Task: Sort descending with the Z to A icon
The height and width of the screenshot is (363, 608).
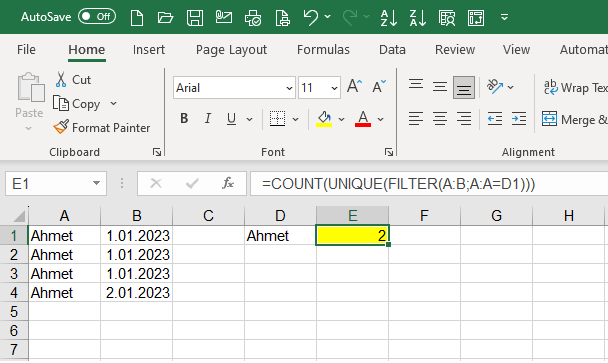Action: (418, 18)
